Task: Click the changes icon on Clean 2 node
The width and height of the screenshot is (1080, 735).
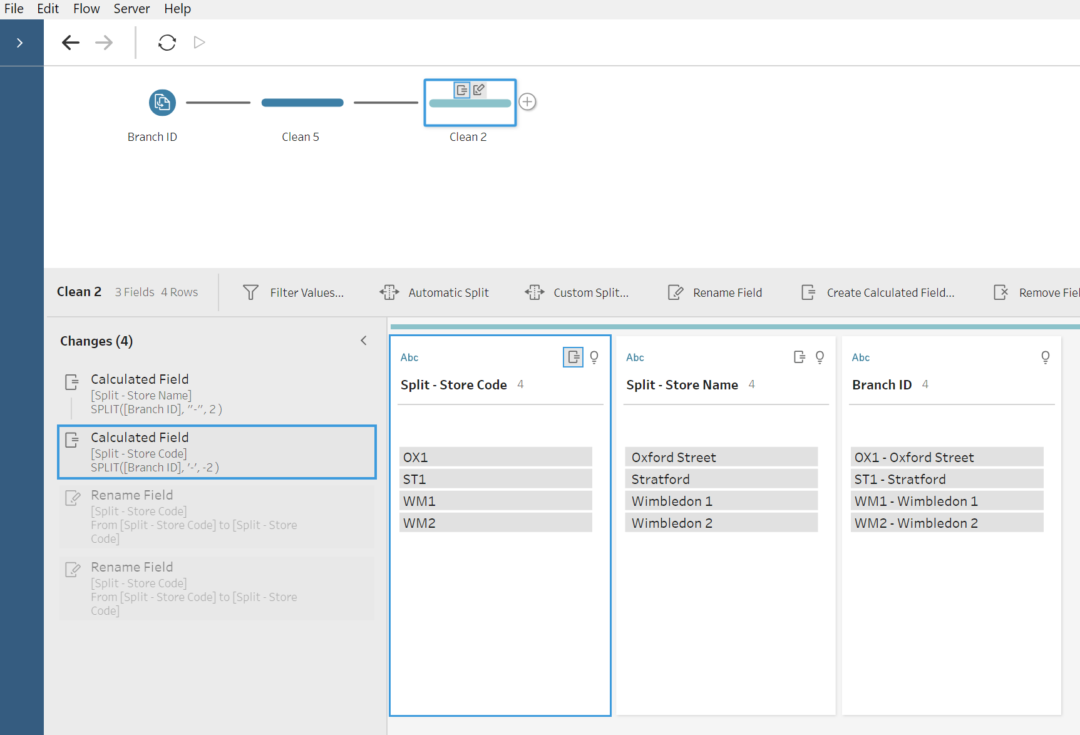Action: (461, 89)
